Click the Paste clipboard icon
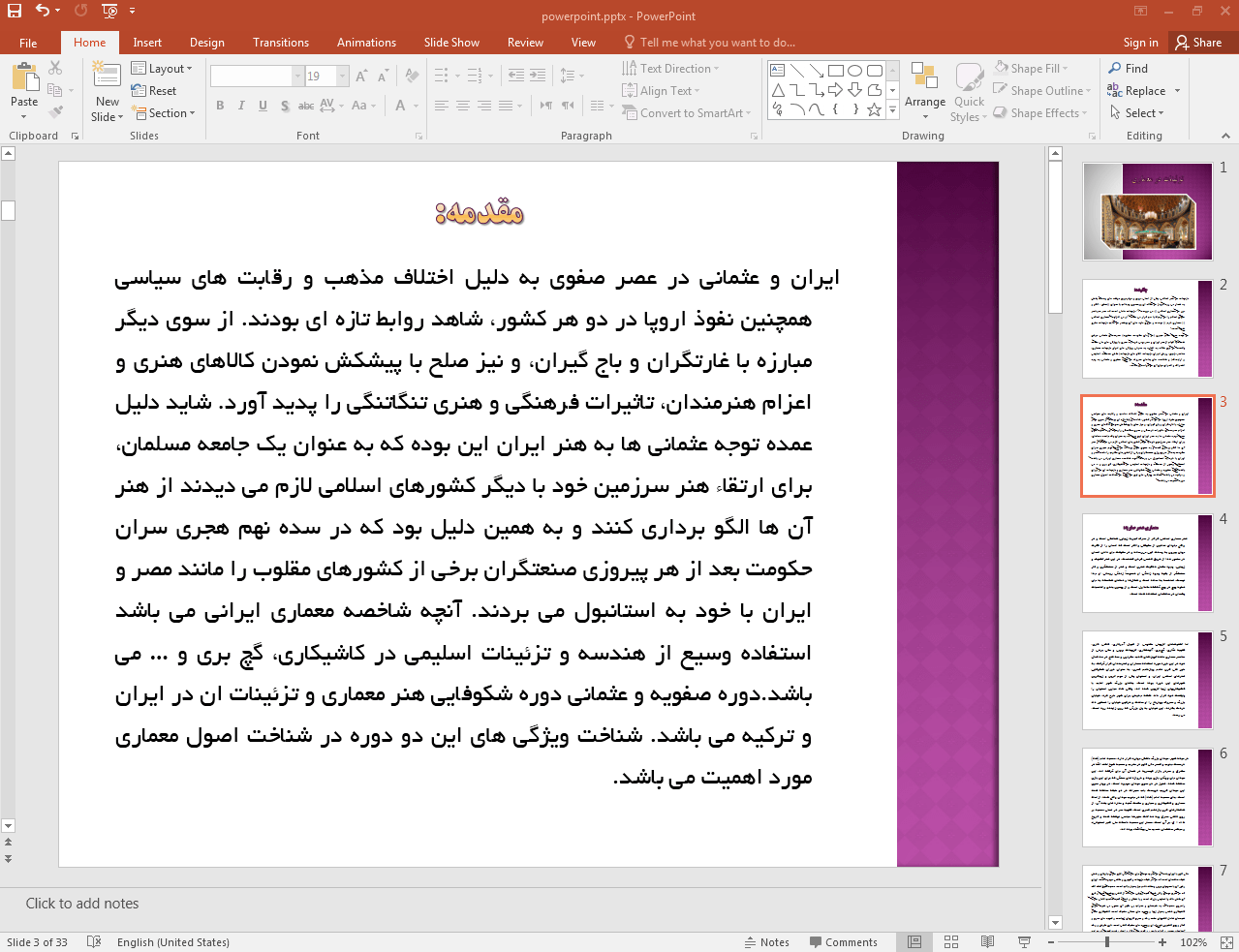Image resolution: width=1239 pixels, height=952 pixels. pyautogui.click(x=24, y=77)
